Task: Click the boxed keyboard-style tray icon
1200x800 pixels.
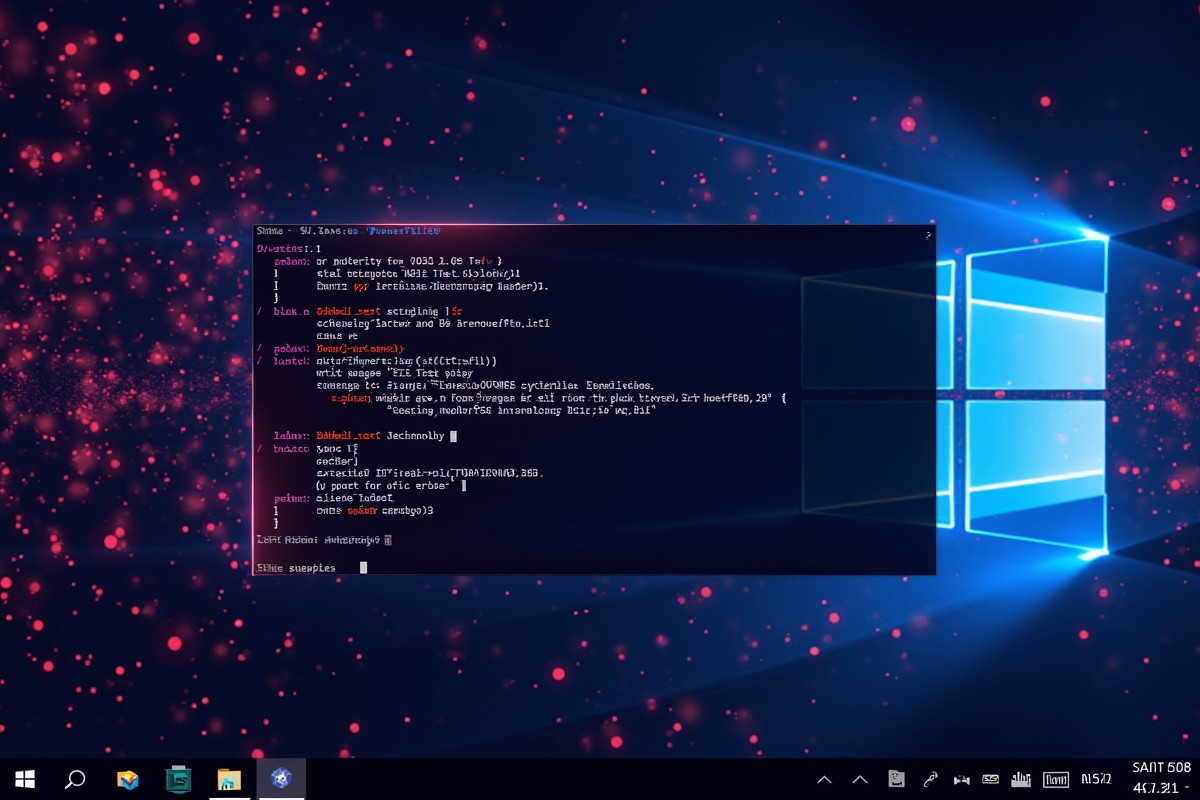Action: [1055, 779]
